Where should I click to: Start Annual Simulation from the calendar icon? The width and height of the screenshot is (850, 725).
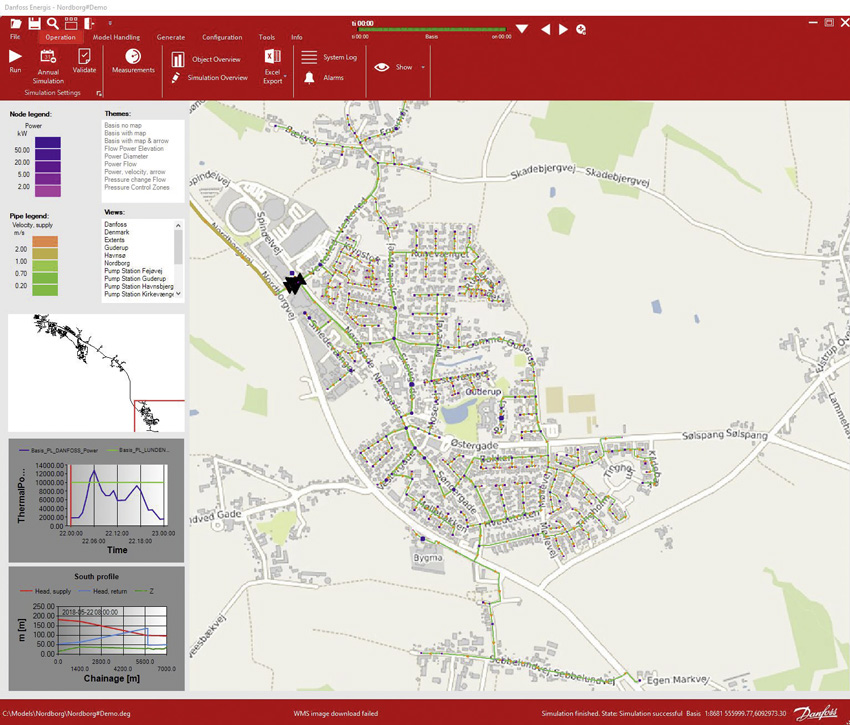pyautogui.click(x=48, y=56)
